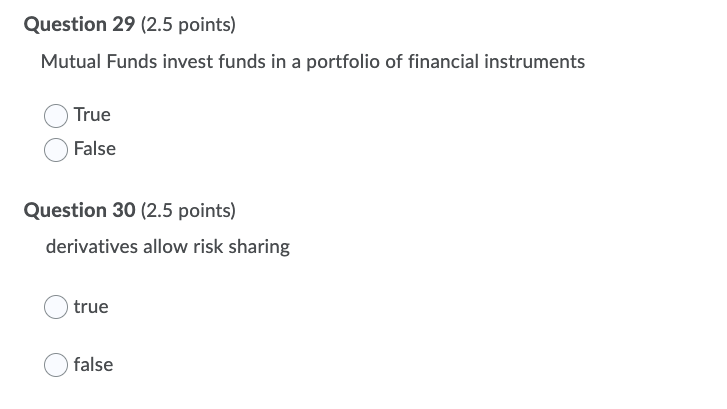Select the False radio button for Question 29

click(x=56, y=150)
